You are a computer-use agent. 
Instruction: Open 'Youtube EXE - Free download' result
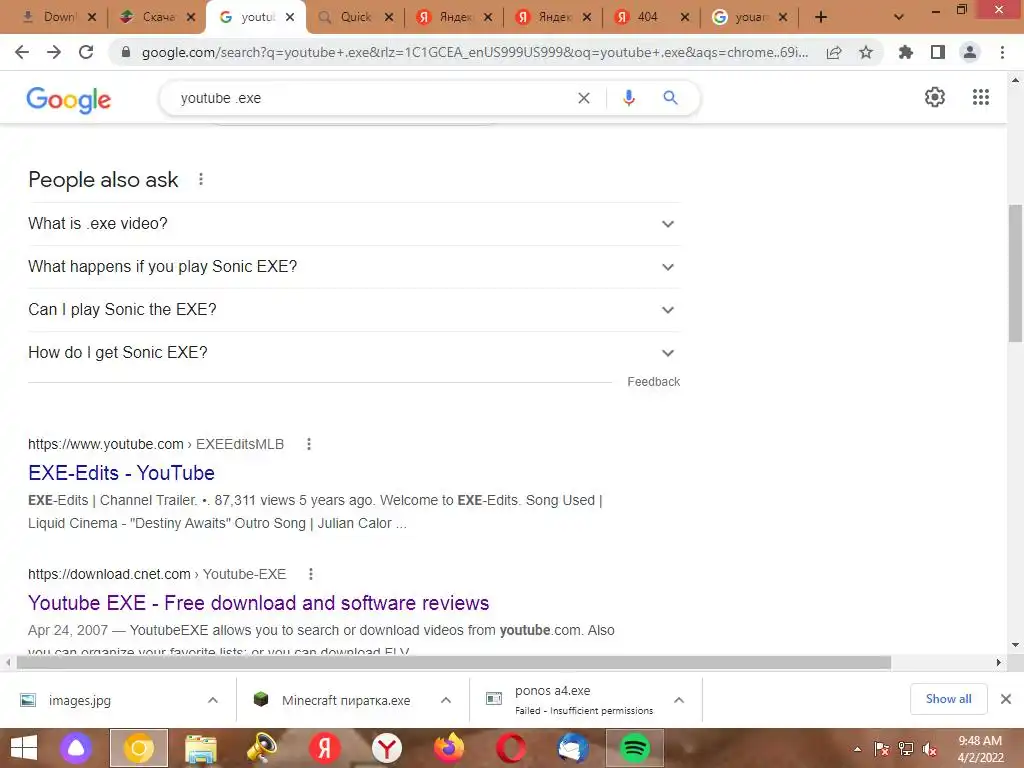point(259,603)
